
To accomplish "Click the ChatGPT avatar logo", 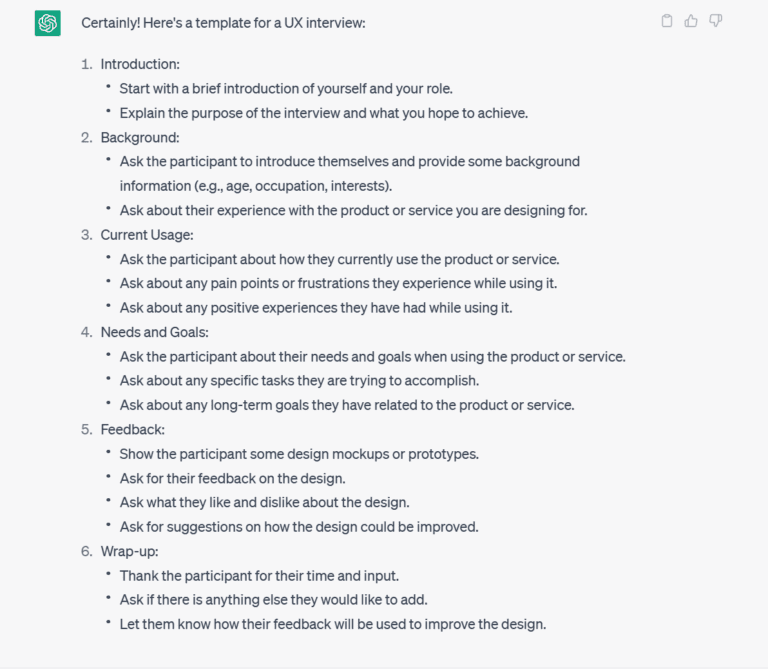I will (x=48, y=22).
